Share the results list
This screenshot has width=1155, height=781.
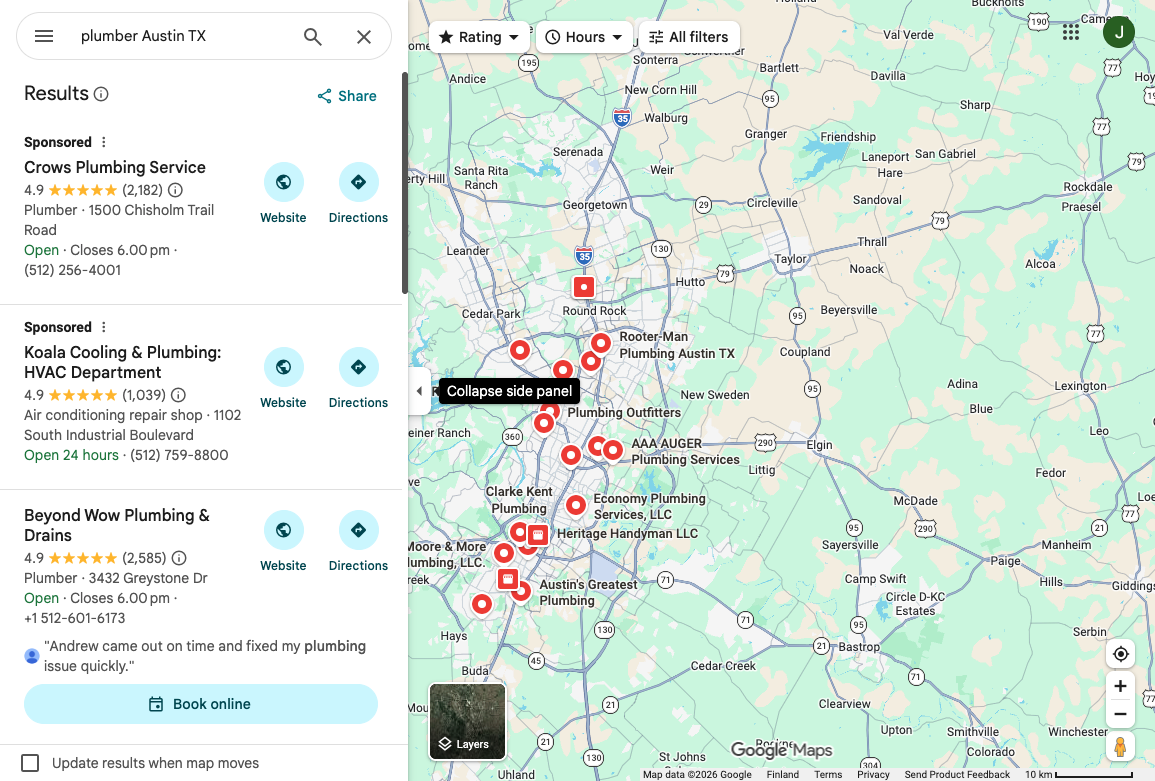[346, 96]
